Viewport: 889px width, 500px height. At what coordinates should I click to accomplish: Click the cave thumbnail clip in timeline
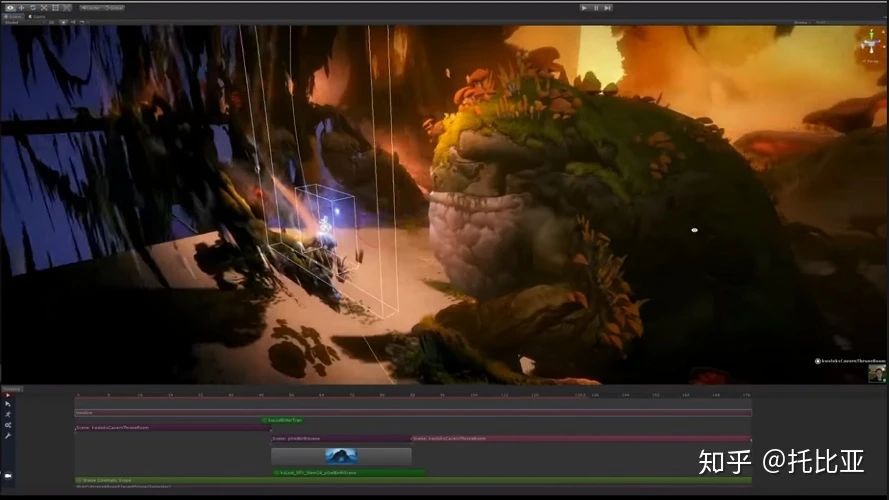[341, 456]
